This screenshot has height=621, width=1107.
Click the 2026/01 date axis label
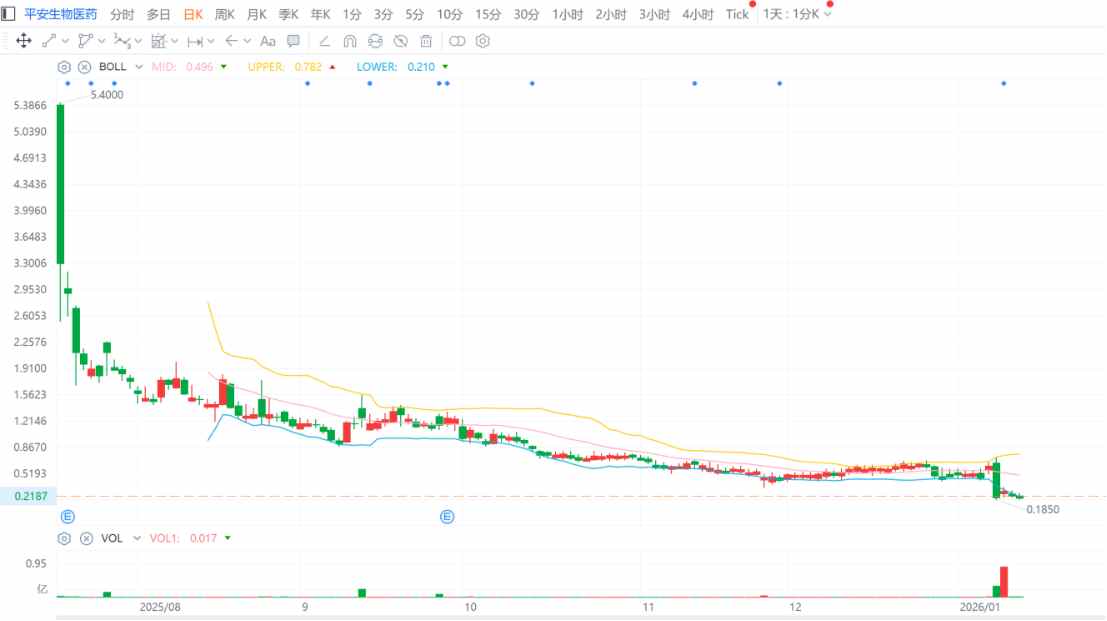(980, 607)
